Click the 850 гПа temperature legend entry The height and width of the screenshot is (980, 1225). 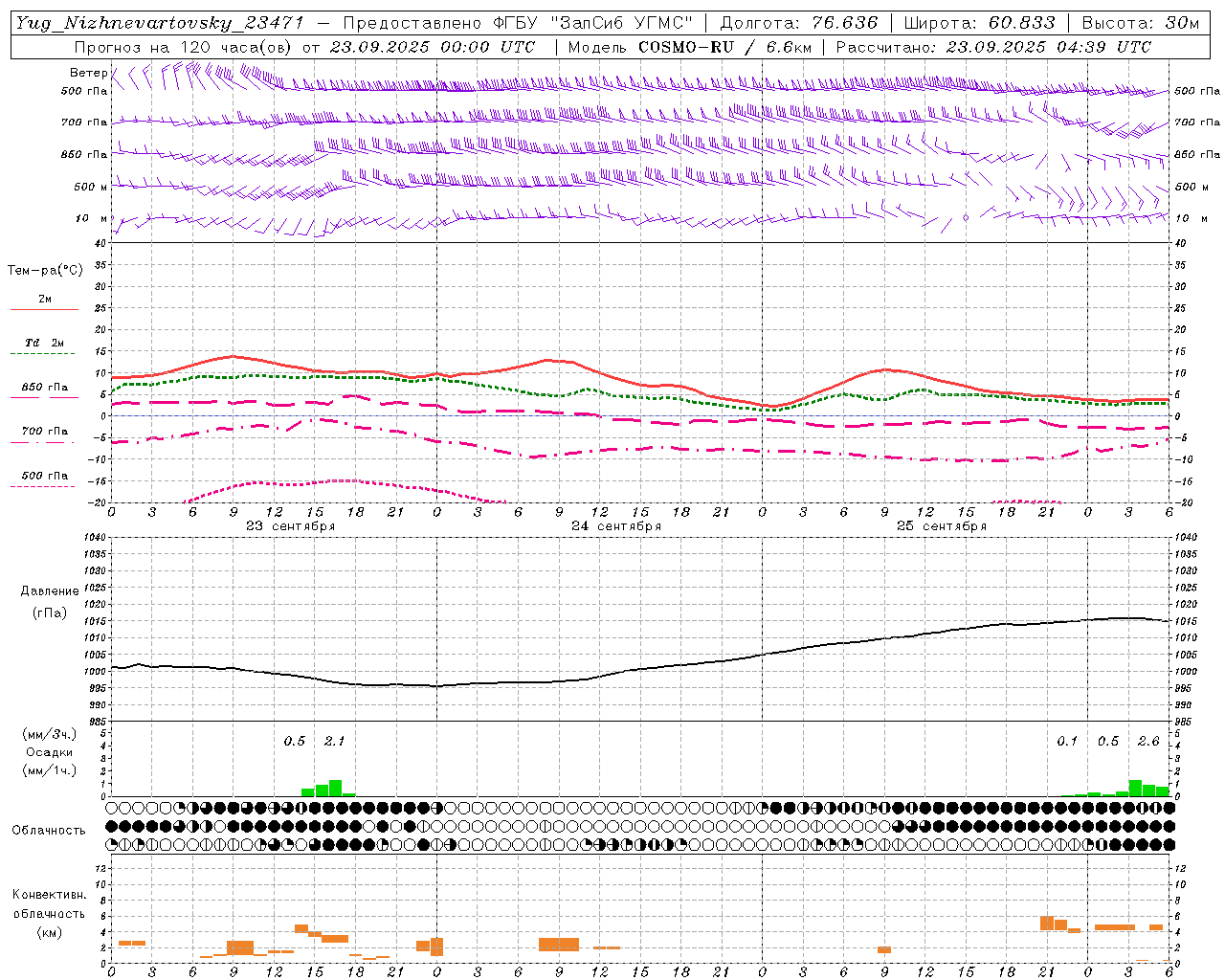coord(45,388)
